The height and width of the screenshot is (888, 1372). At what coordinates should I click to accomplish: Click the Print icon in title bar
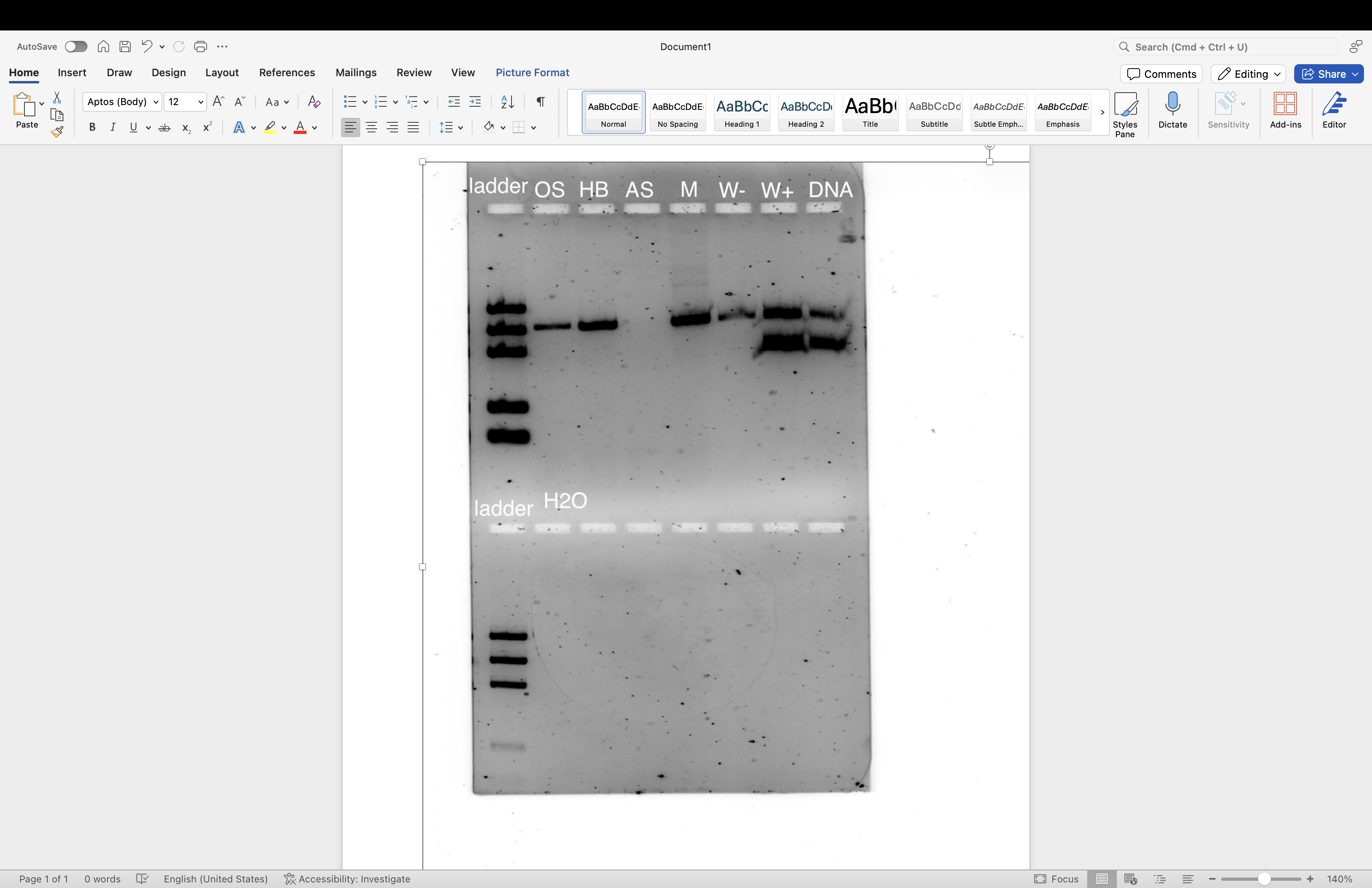[200, 47]
